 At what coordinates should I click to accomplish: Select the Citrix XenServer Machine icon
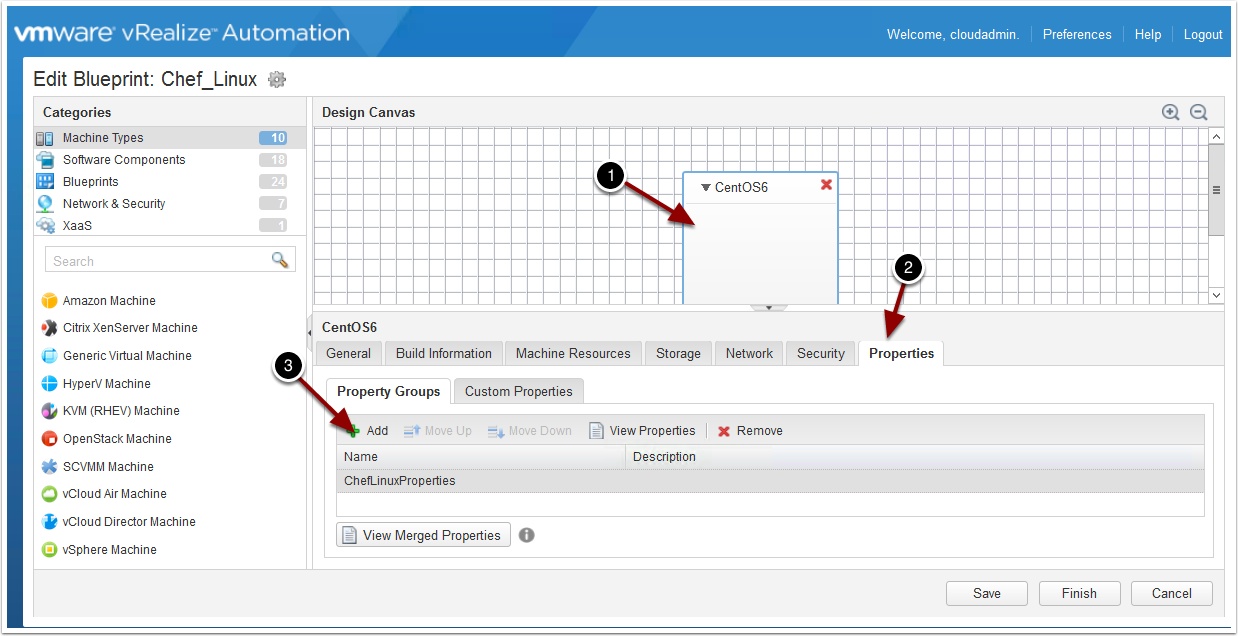click(49, 328)
